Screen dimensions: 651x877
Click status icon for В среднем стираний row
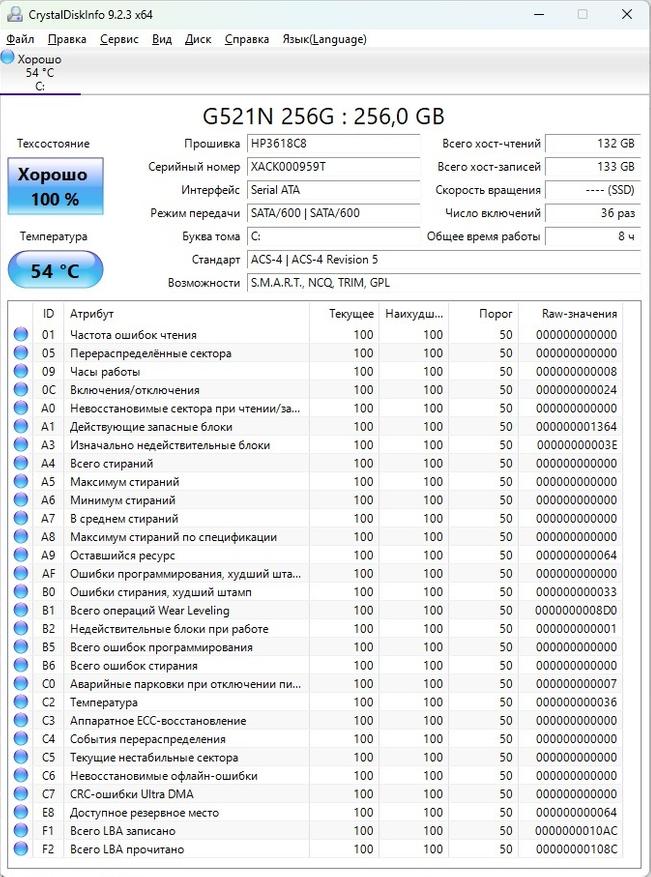click(21, 518)
